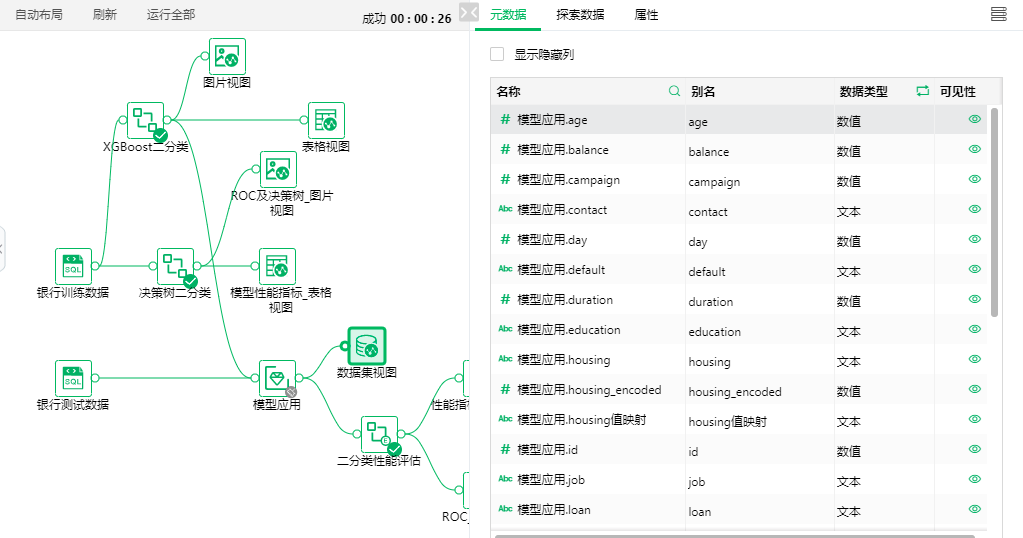Click the numeric type icon for 模型应用.duration
The width and height of the screenshot is (1023, 538).
tap(505, 299)
